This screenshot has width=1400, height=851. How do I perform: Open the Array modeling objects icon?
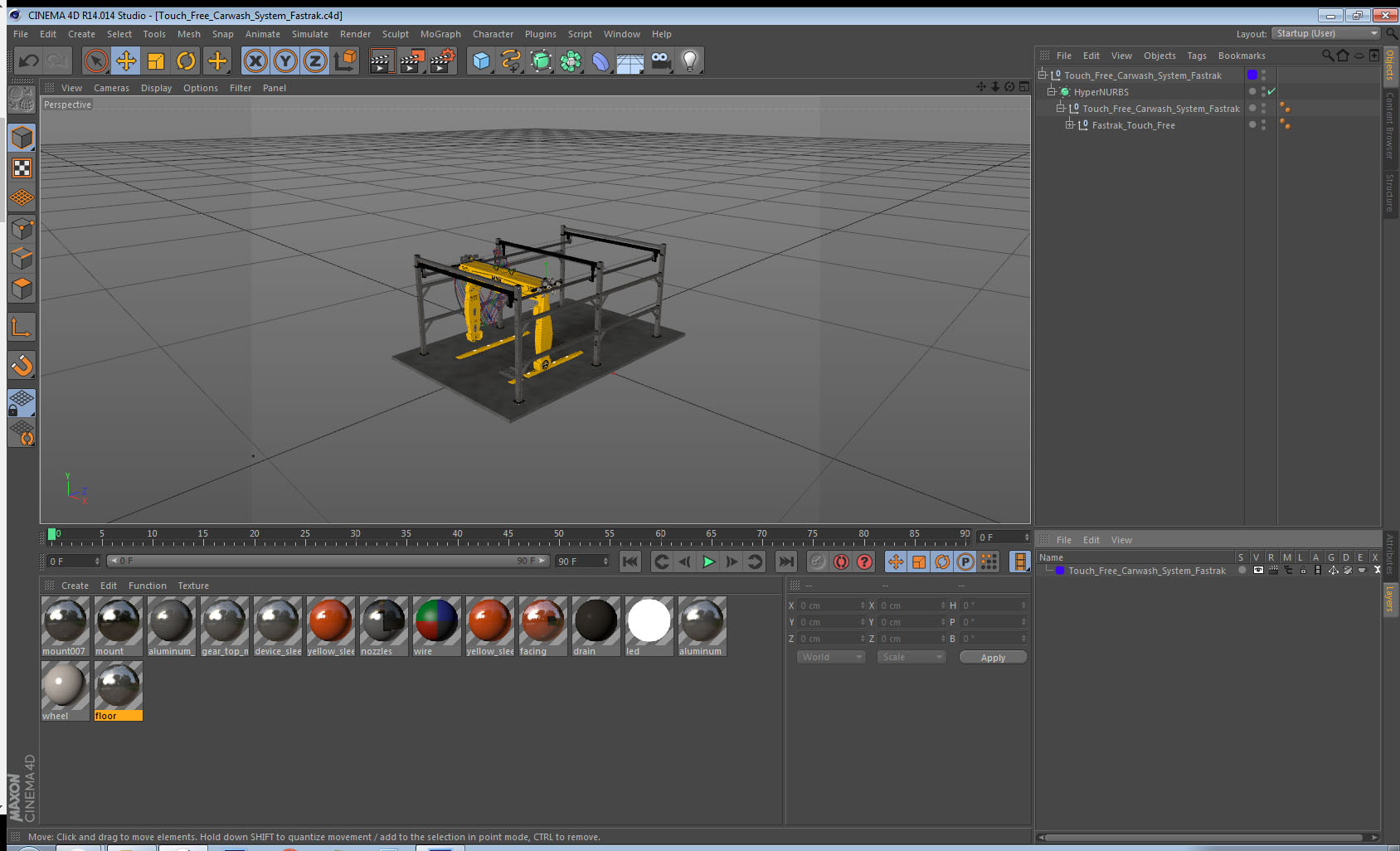[571, 61]
